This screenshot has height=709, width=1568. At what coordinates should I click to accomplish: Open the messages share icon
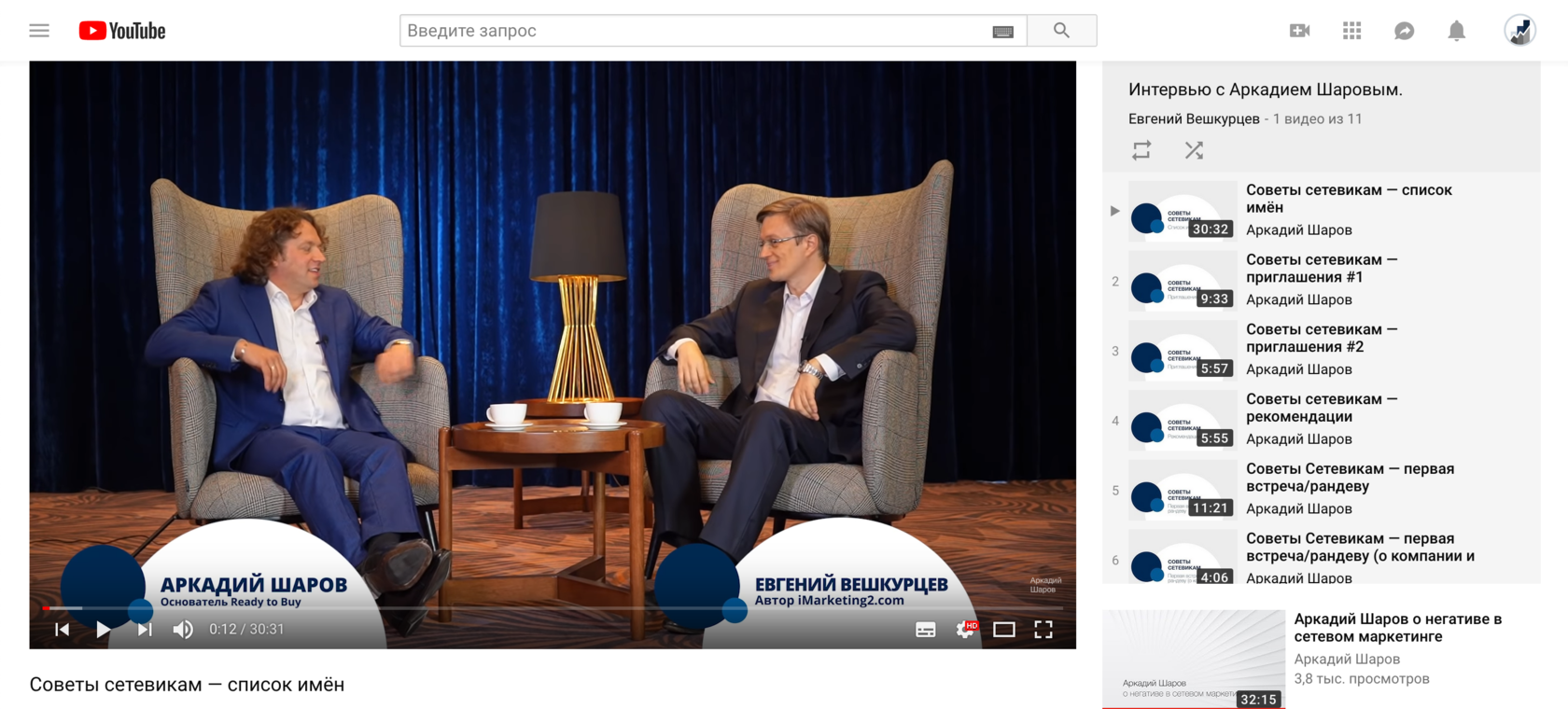pyautogui.click(x=1404, y=31)
